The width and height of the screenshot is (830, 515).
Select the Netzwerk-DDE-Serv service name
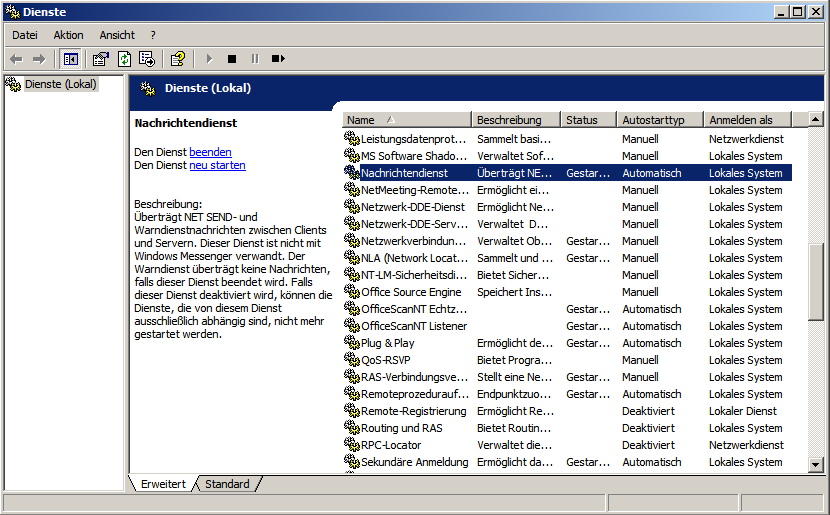pyautogui.click(x=413, y=224)
